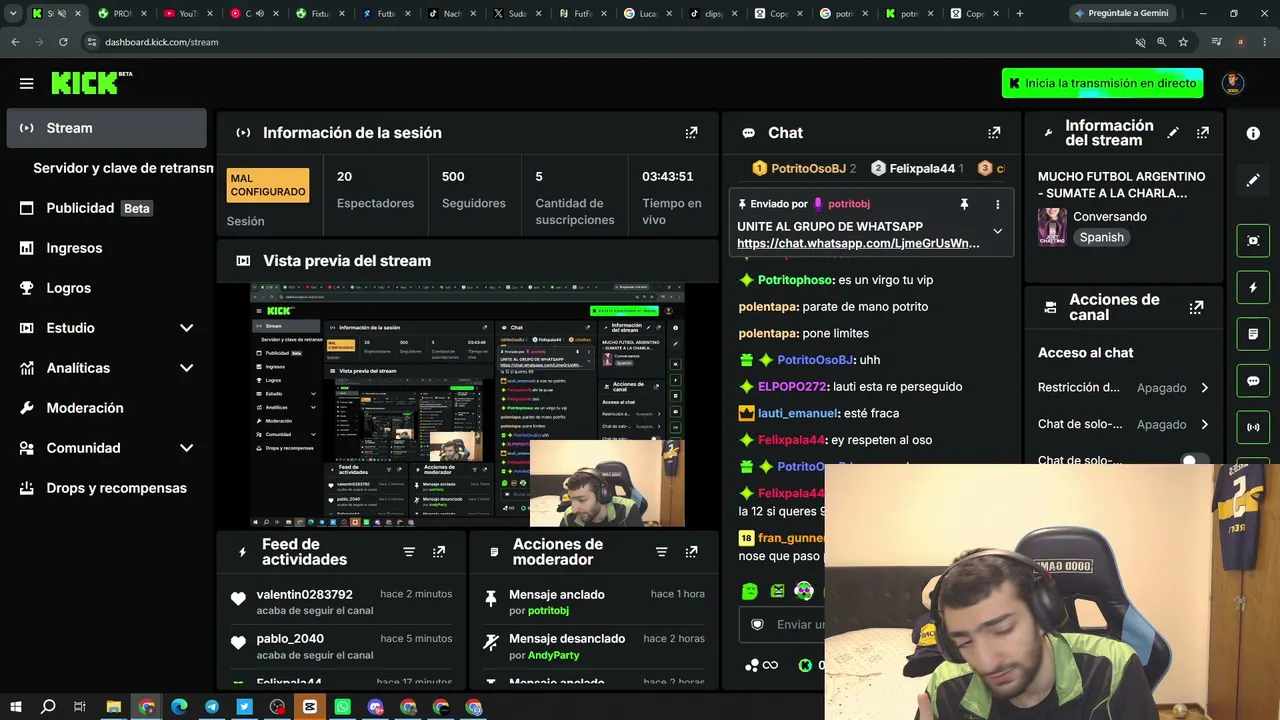Pop out the Información del stream panel
Viewport: 1280px width, 720px height.
pyautogui.click(x=1203, y=133)
